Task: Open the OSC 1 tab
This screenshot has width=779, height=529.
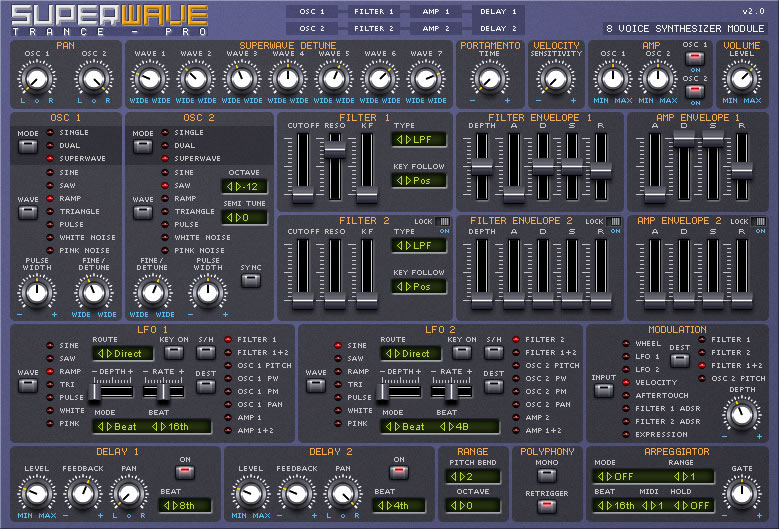Action: 312,11
